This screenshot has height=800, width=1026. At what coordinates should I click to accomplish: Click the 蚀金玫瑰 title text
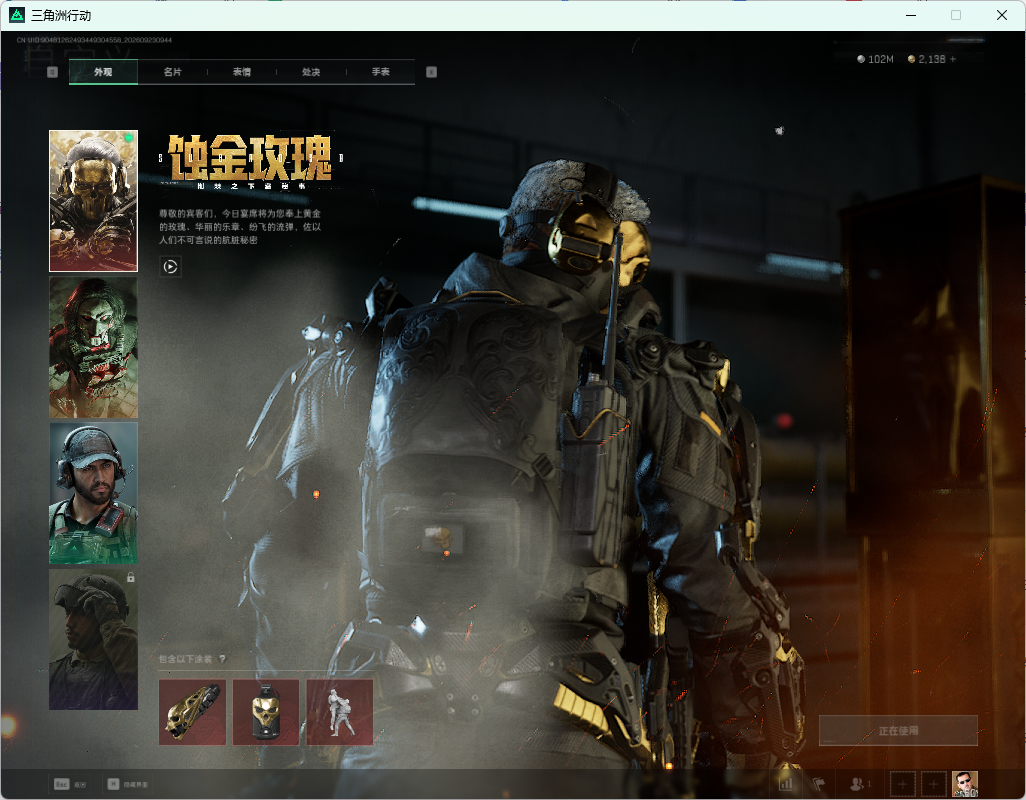(x=250, y=158)
